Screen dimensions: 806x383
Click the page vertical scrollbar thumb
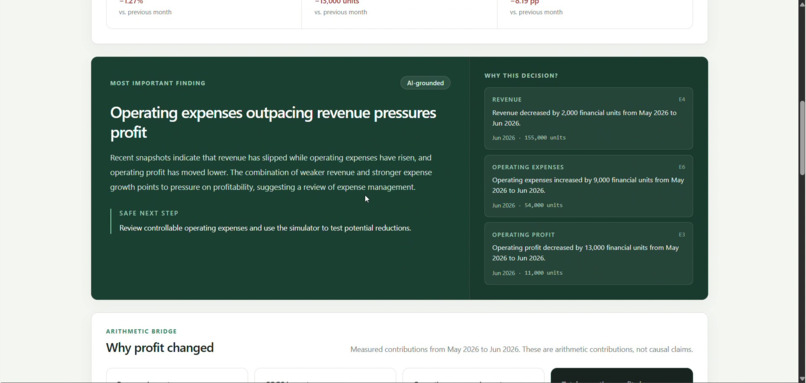802,138
